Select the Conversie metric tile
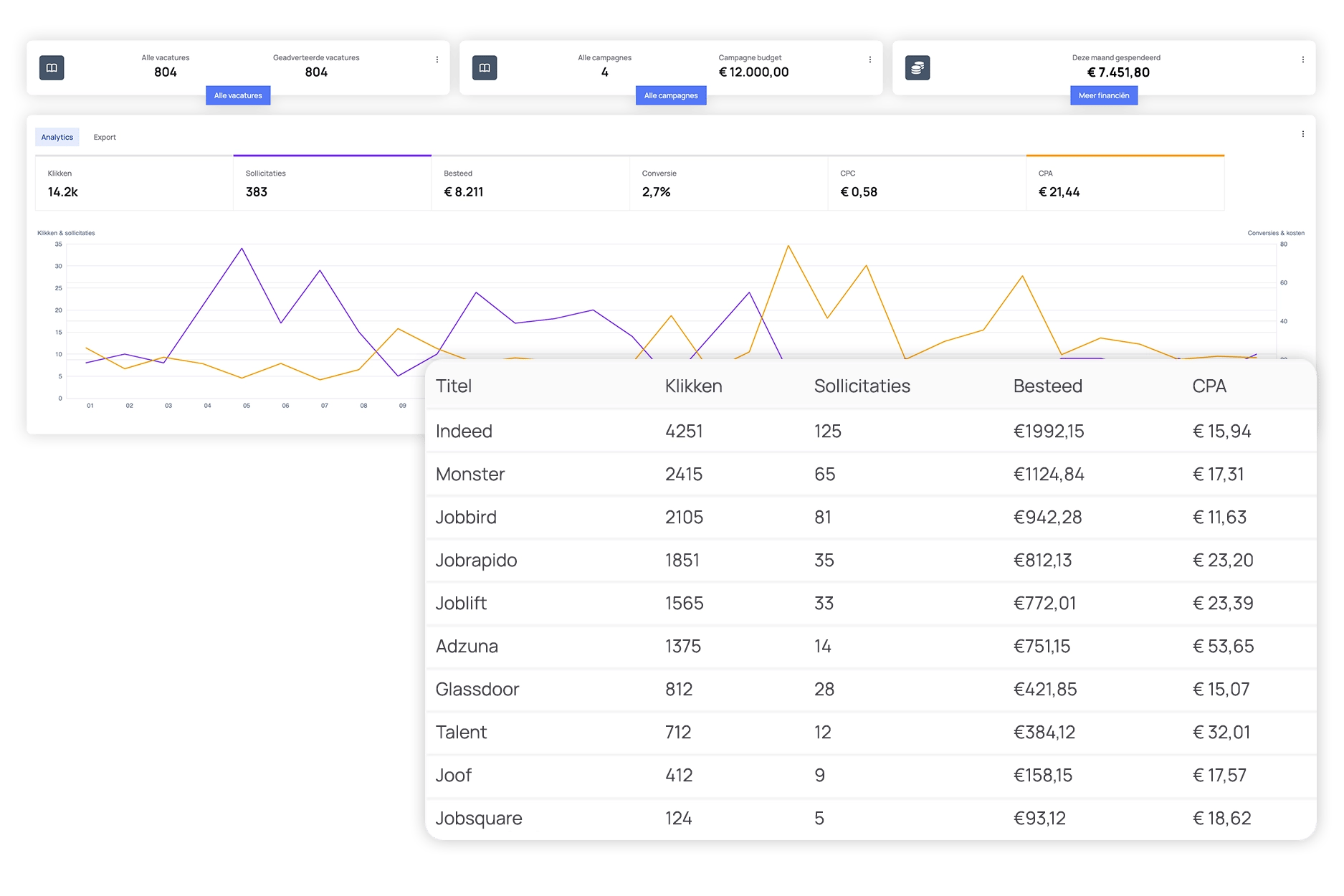1344x896 pixels. pos(729,184)
